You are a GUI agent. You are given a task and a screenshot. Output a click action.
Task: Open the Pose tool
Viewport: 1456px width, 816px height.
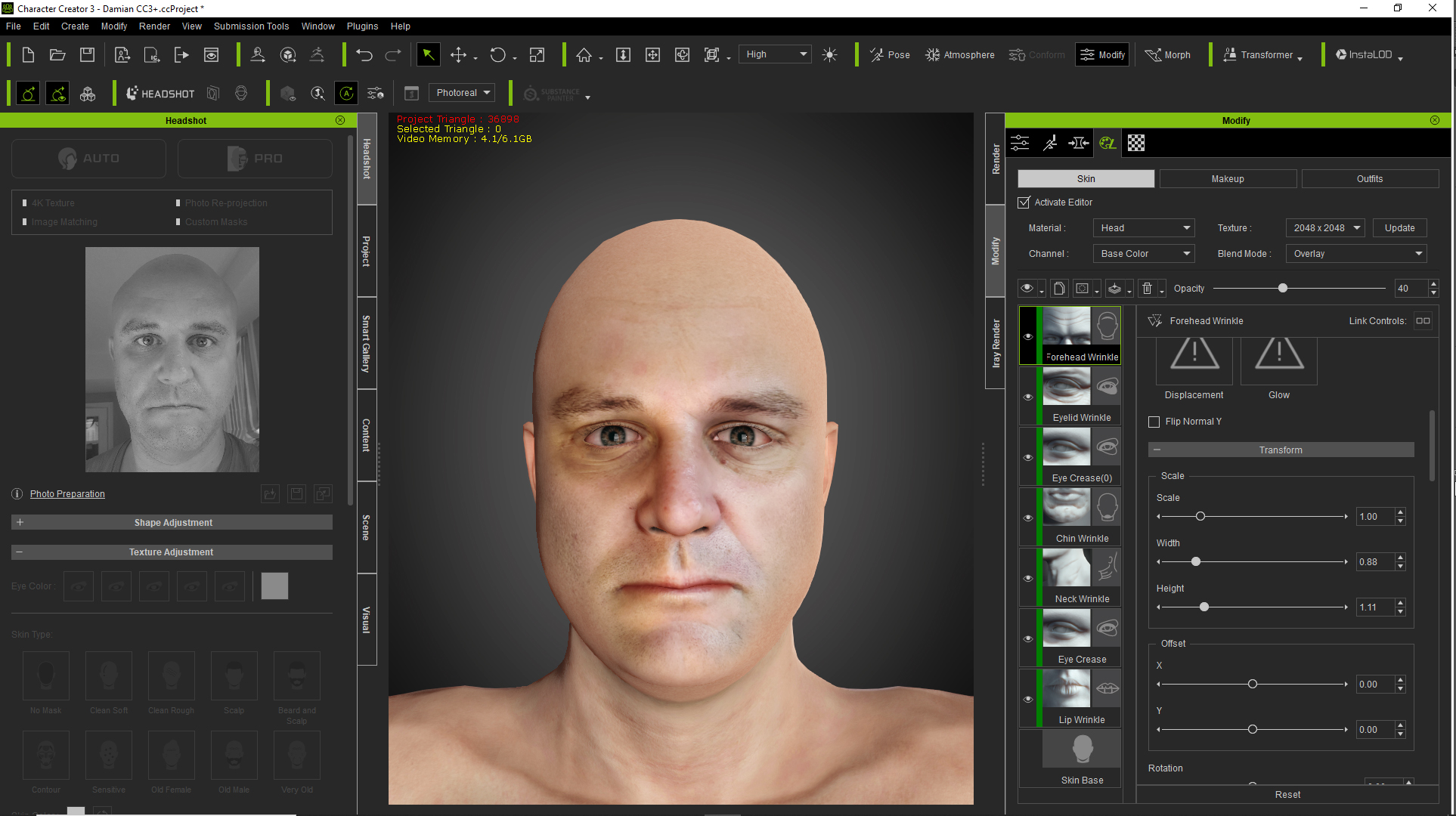(x=890, y=54)
